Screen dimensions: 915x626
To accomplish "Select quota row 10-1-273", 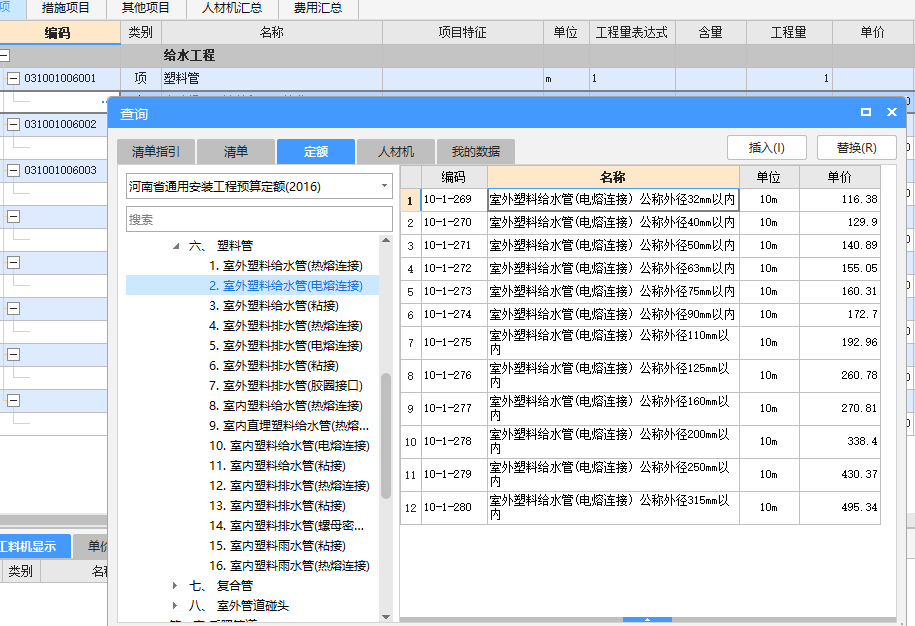I will (x=640, y=291).
